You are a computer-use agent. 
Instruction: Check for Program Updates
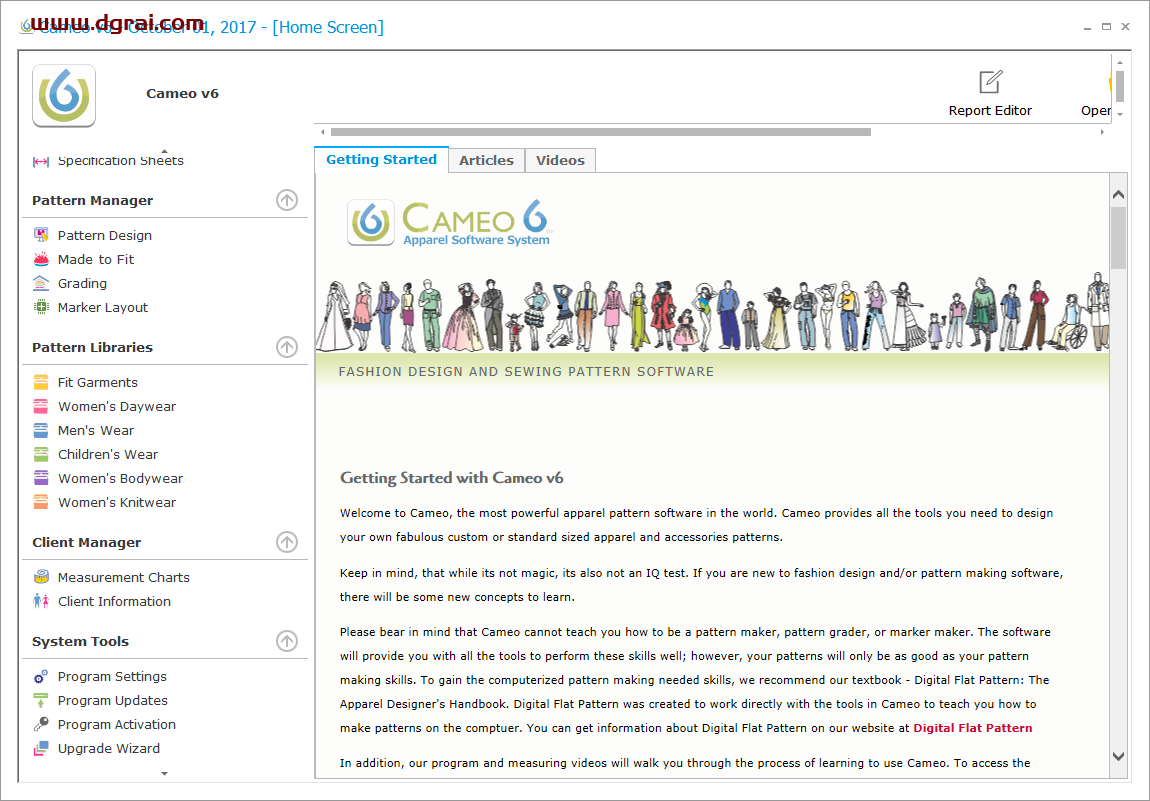[x=113, y=701]
